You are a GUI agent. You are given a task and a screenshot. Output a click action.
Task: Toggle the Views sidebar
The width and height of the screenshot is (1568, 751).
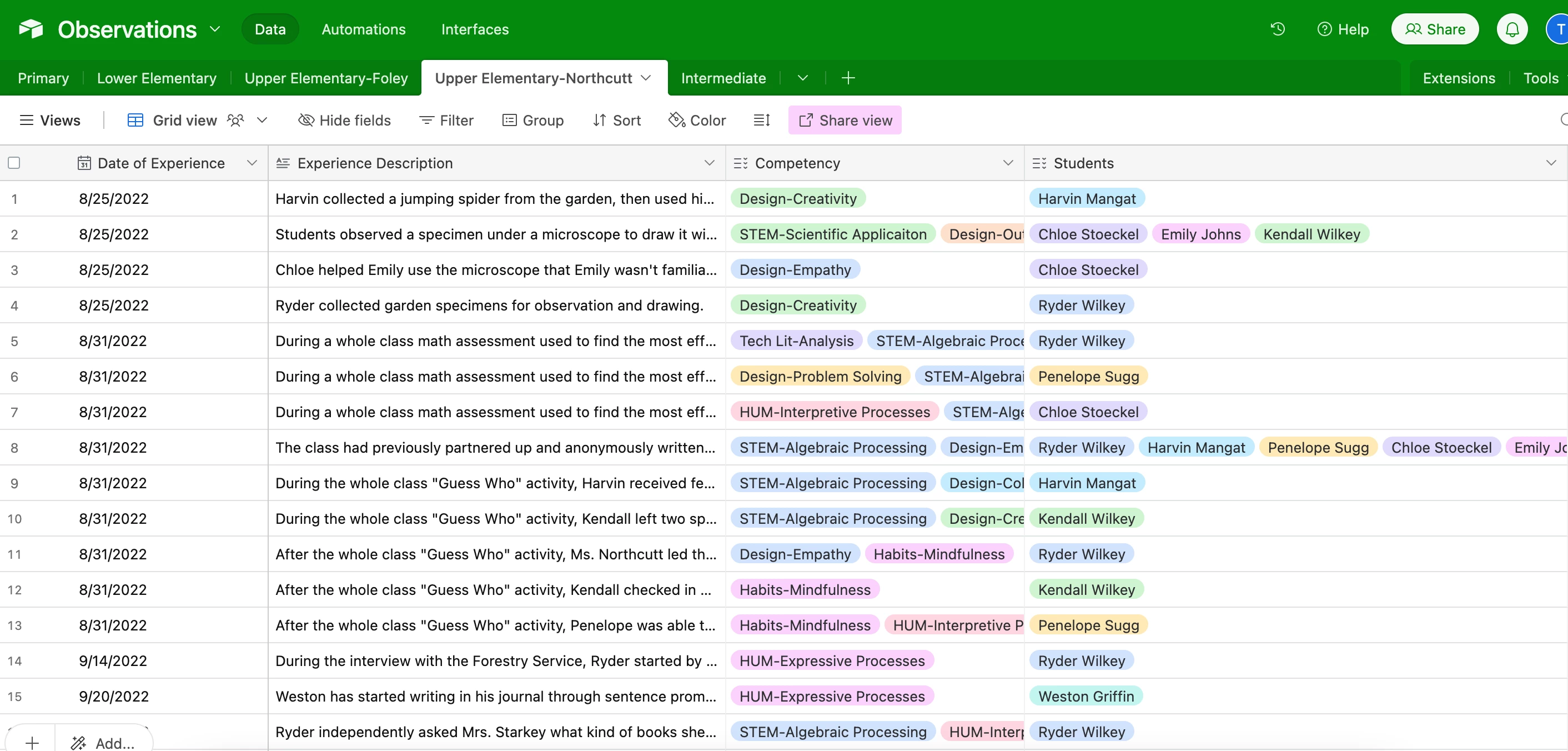click(50, 120)
